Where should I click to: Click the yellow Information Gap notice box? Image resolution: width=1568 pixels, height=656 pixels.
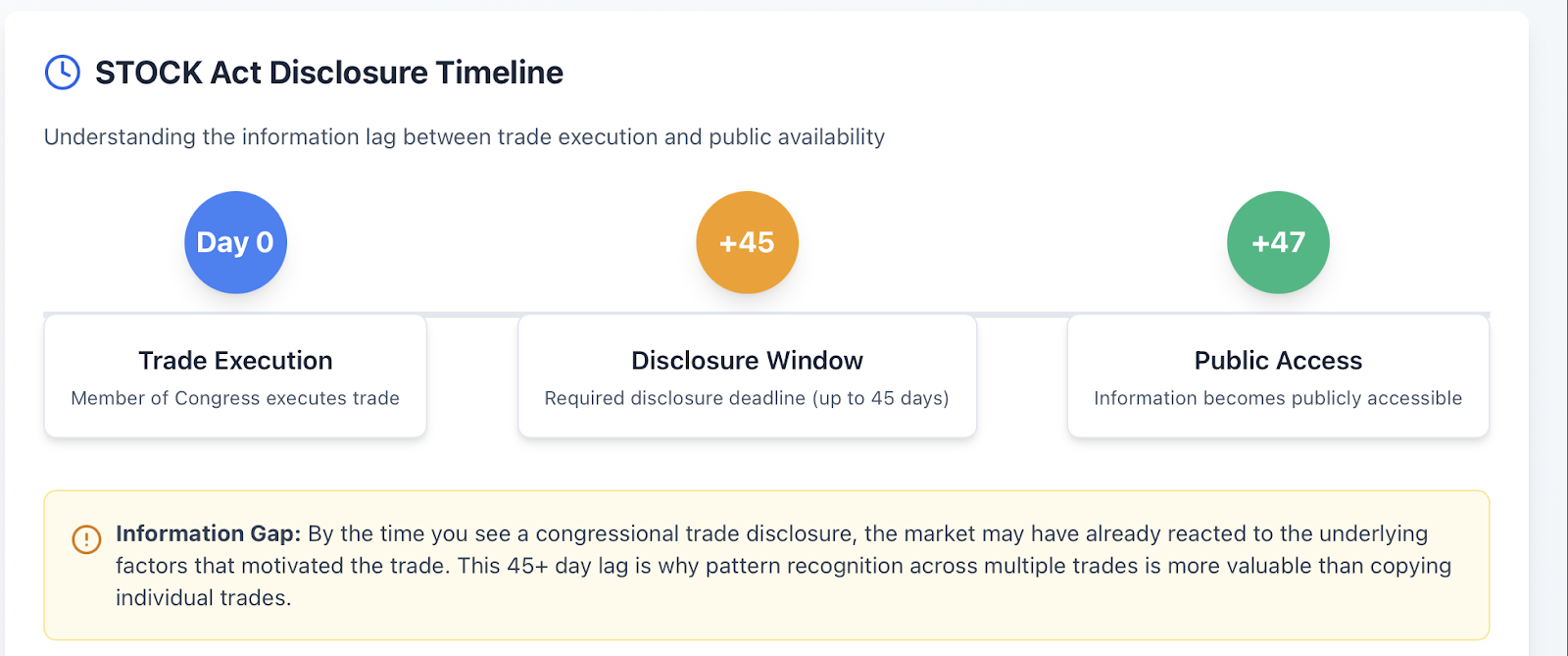[766, 566]
